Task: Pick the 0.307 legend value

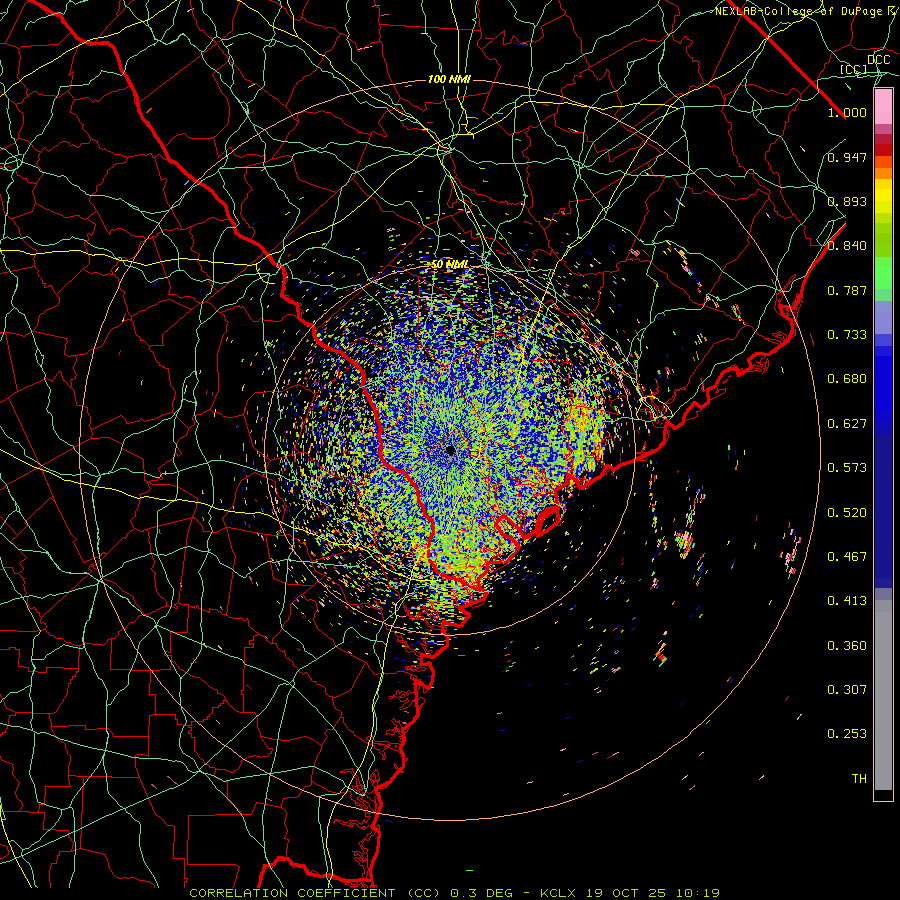Action: click(847, 689)
